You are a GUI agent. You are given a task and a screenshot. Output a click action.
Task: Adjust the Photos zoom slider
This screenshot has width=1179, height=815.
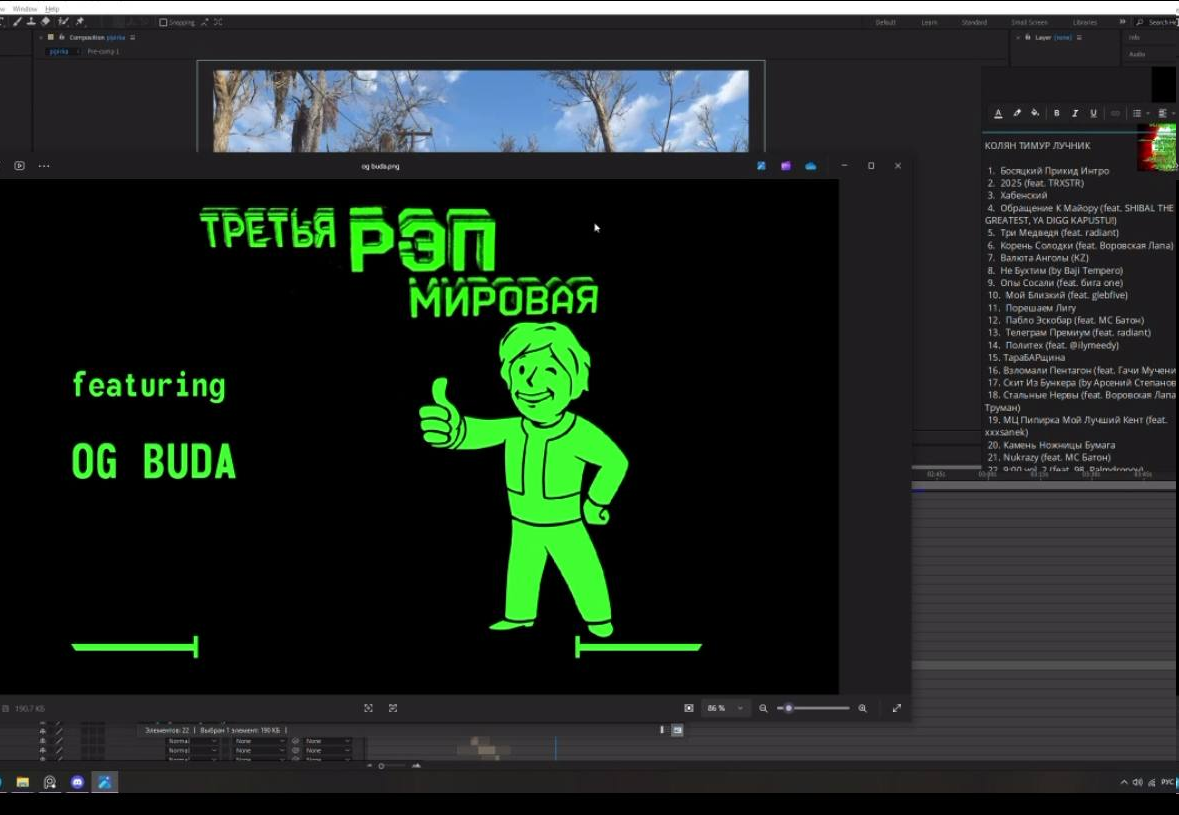(x=814, y=708)
